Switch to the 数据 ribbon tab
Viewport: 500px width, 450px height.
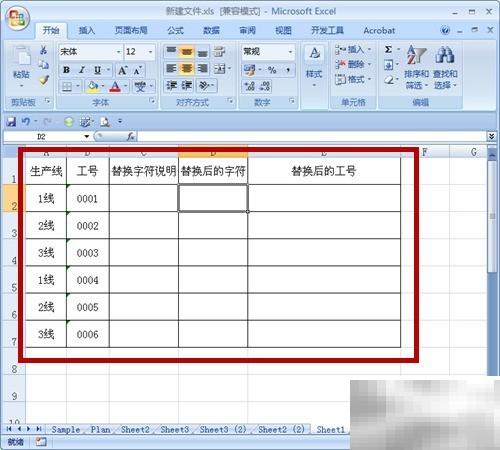tap(211, 30)
